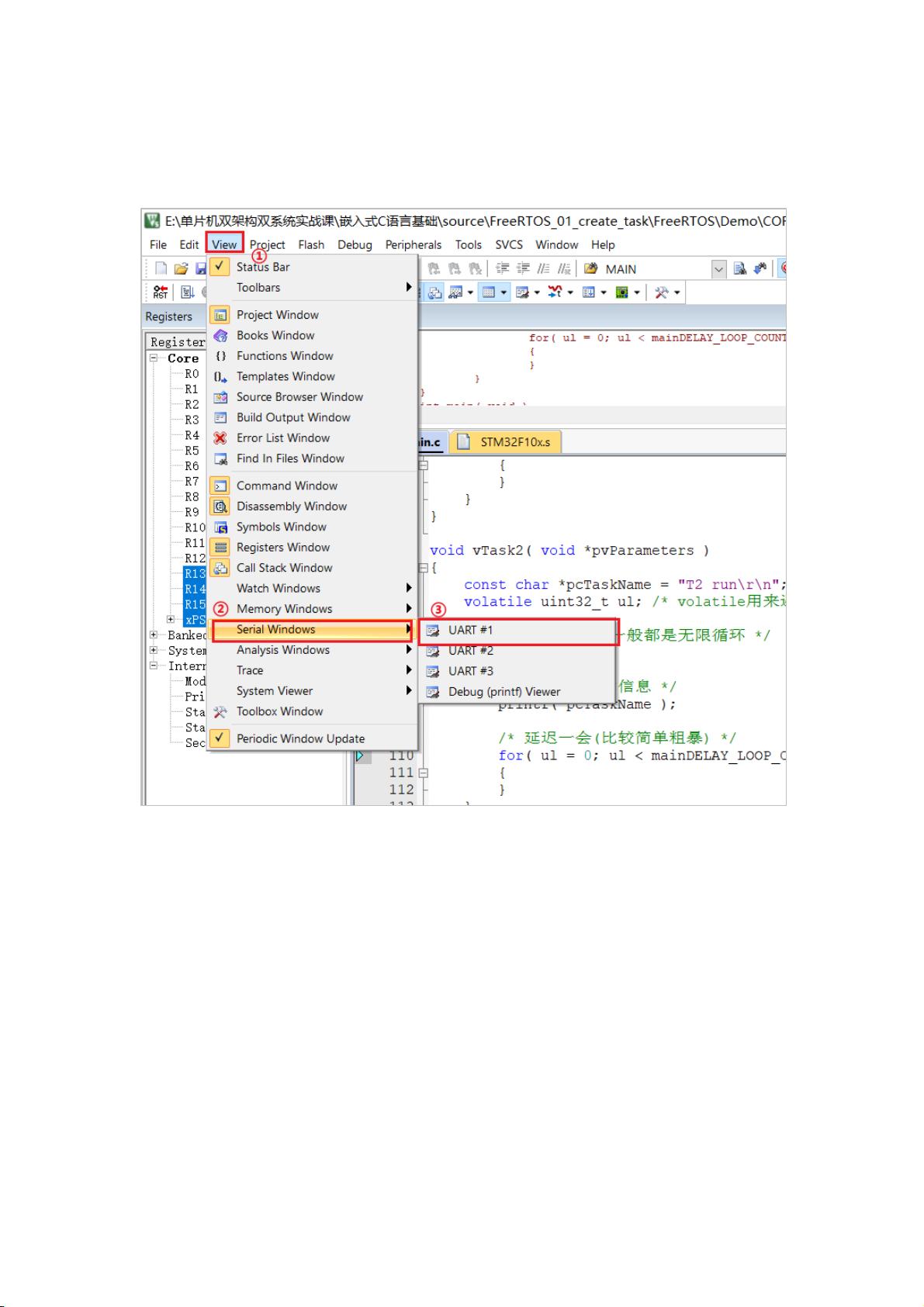Image resolution: width=924 pixels, height=1307 pixels.
Task: Disable Periodic Window Update
Action: tap(300, 738)
